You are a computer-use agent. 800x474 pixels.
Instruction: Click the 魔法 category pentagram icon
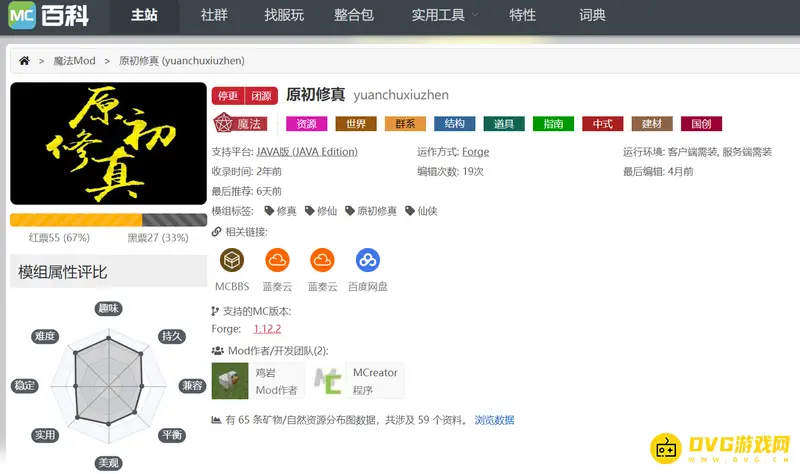224,124
